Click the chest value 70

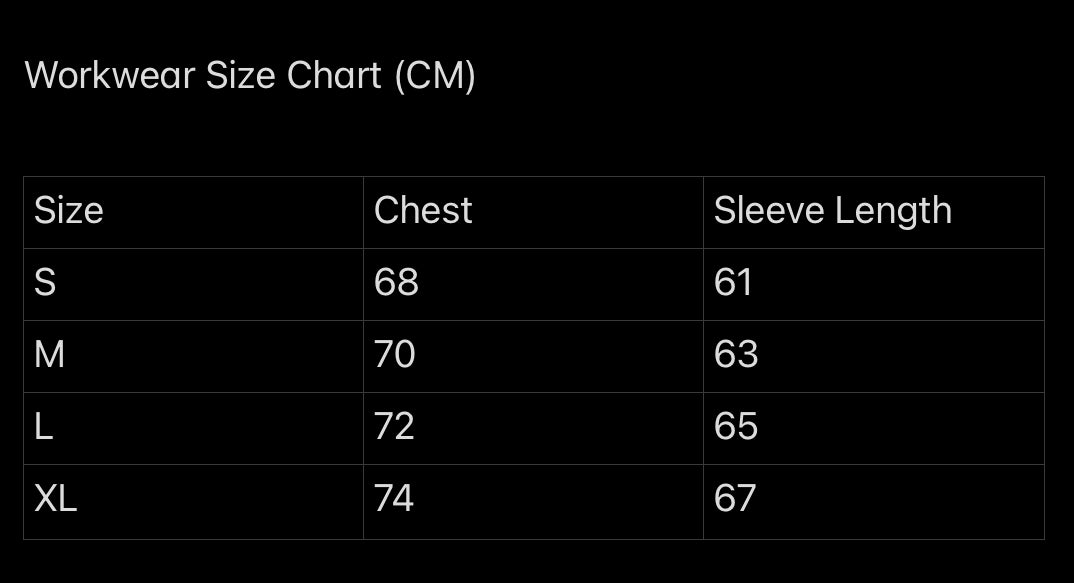click(x=395, y=355)
